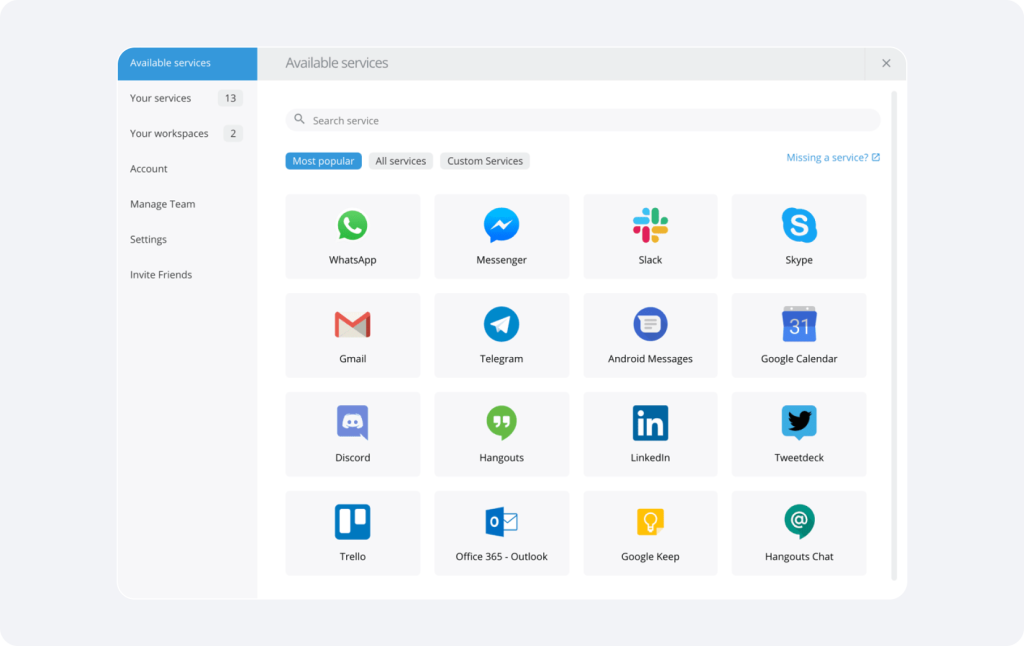Switch to the Custom Services filter
Image resolution: width=1024 pixels, height=646 pixels.
[485, 161]
